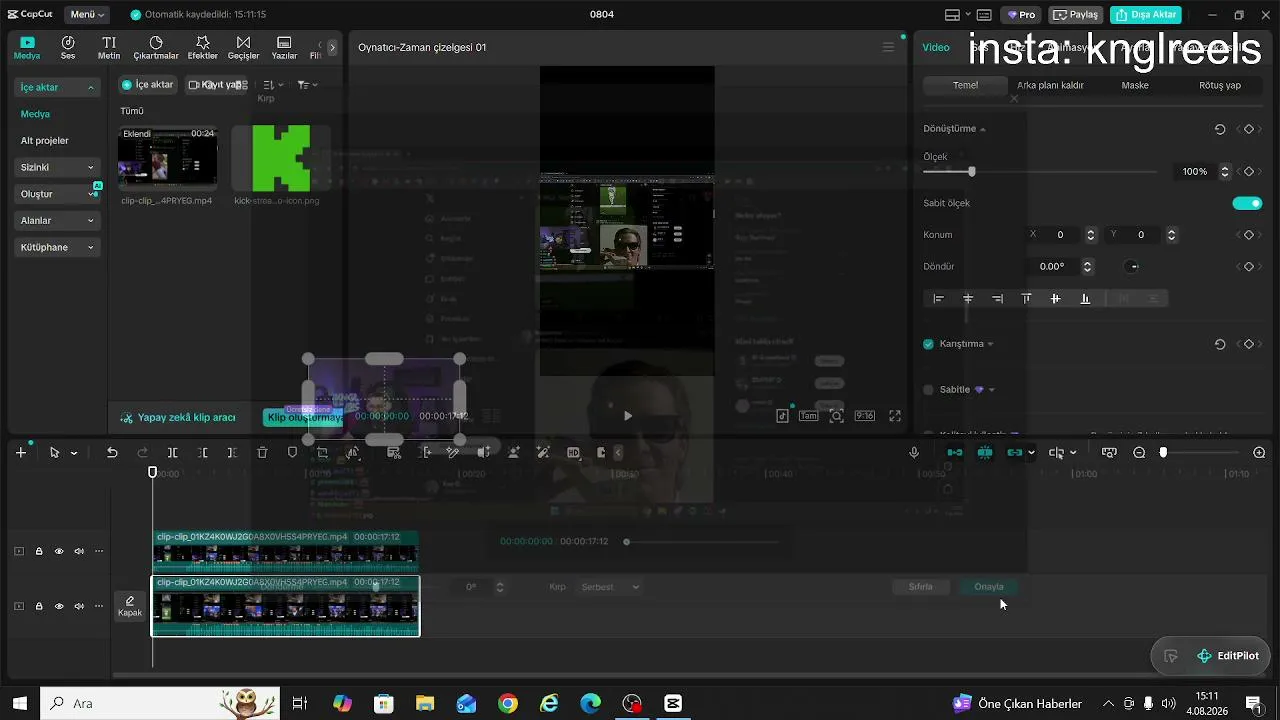Uncheck the Karıştırma blend checkbox
This screenshot has width=1280, height=720.
point(928,344)
